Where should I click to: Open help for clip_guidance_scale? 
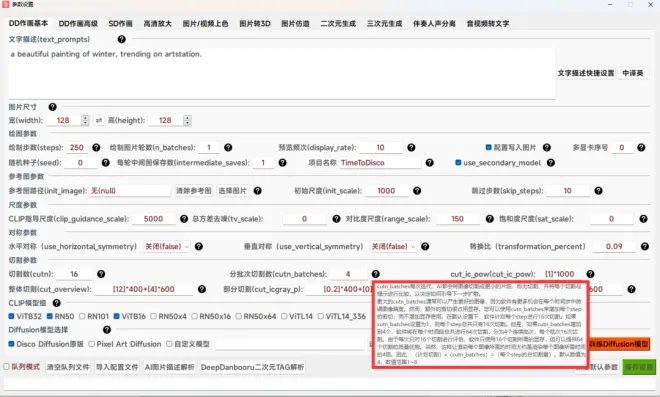[184, 219]
